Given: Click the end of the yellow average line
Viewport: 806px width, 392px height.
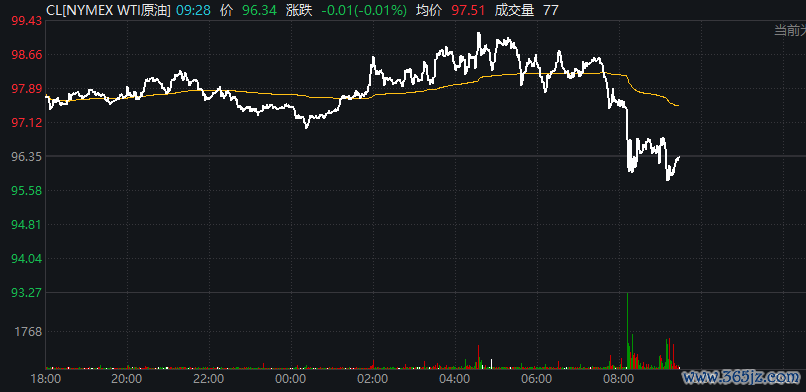Looking at the screenshot, I should (x=679, y=105).
